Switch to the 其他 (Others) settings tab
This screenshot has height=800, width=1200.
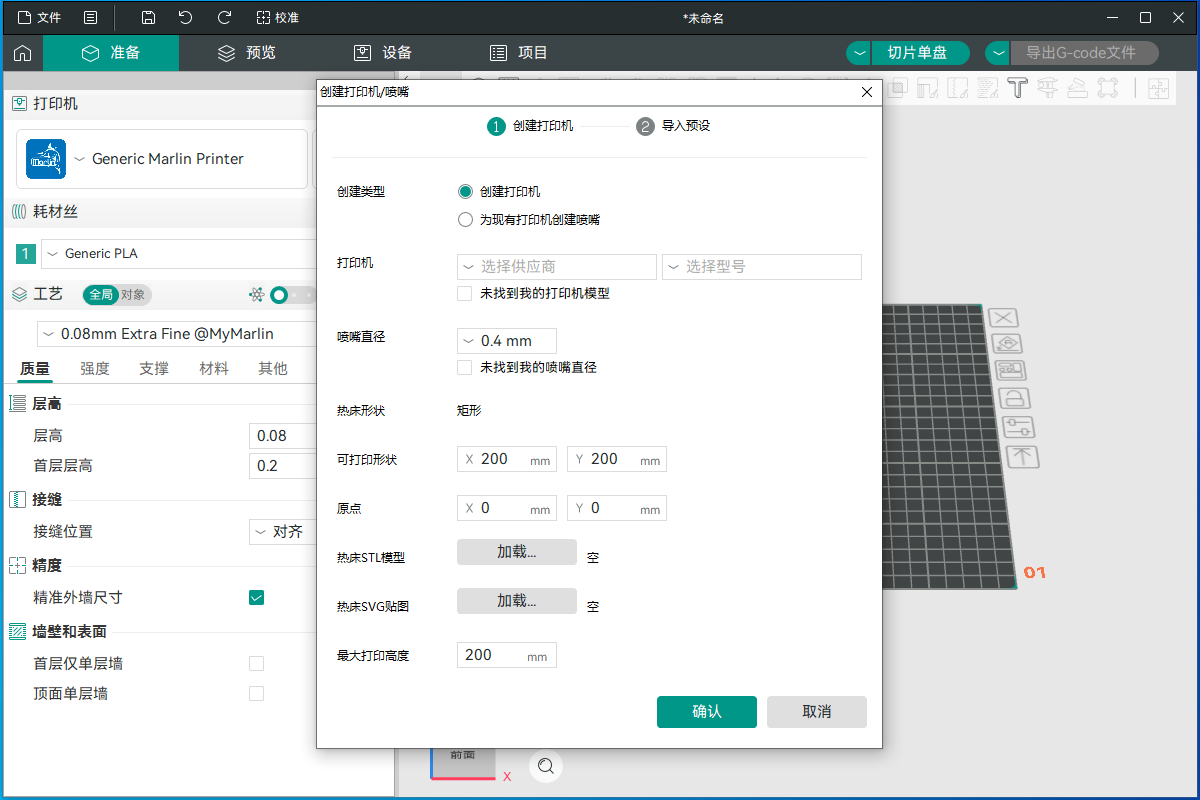pyautogui.click(x=273, y=368)
